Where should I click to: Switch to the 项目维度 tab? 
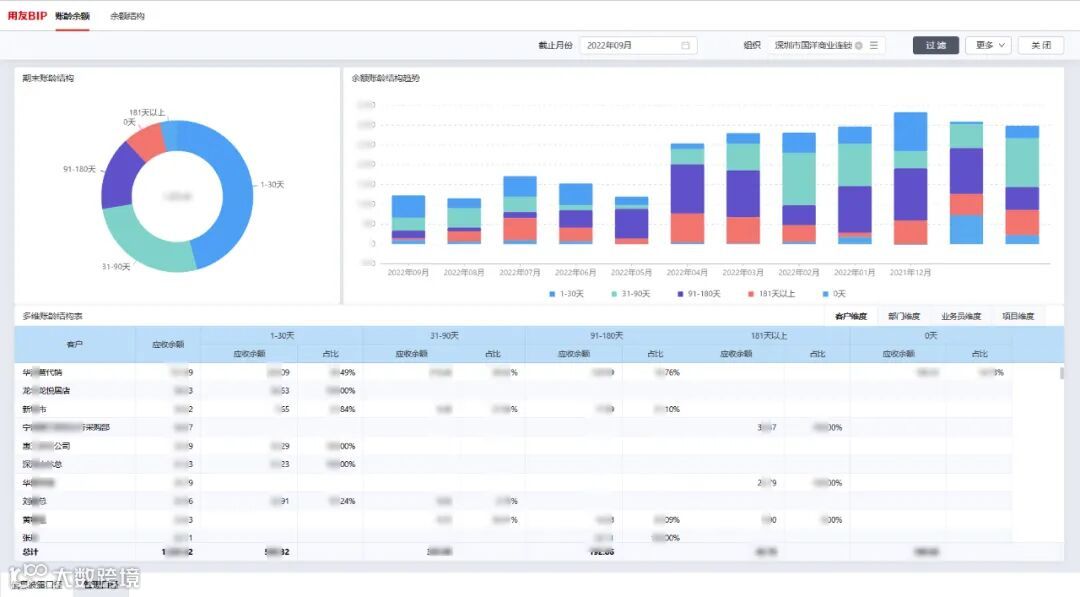click(x=1018, y=316)
